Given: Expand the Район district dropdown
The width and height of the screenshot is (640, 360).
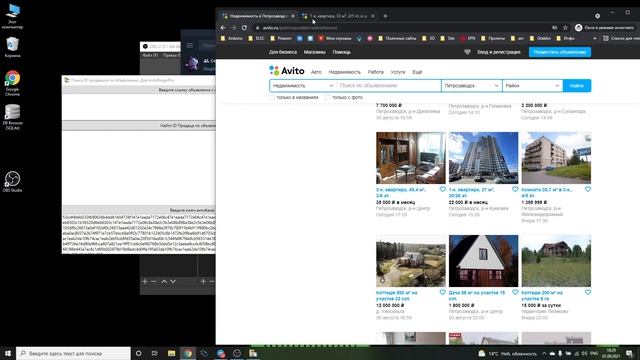Looking at the screenshot, I should tap(532, 86).
